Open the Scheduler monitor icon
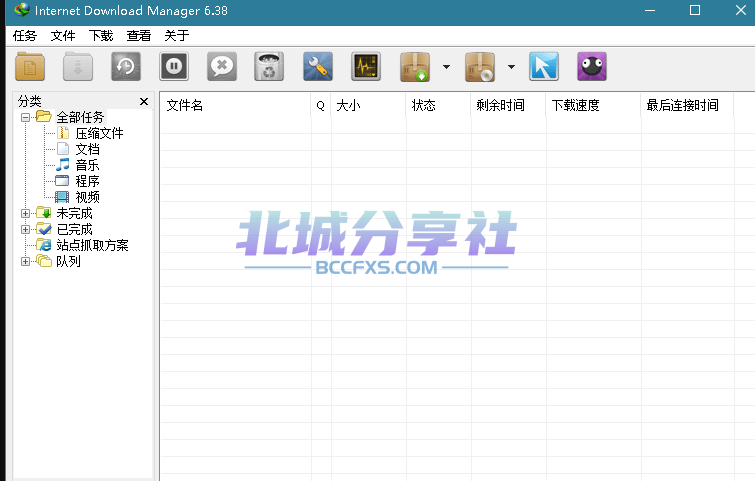The image size is (755, 481). click(365, 67)
